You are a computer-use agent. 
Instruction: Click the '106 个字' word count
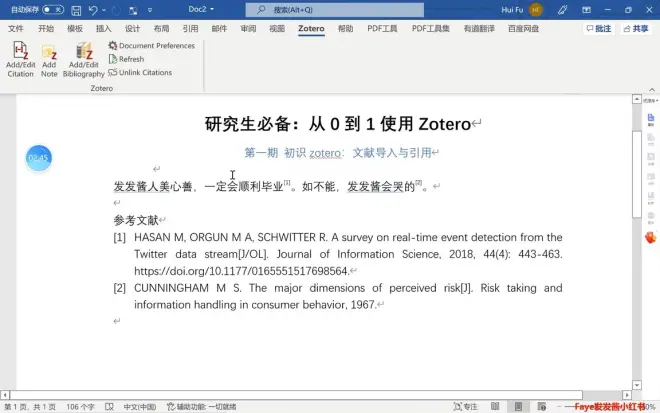pyautogui.click(x=80, y=407)
